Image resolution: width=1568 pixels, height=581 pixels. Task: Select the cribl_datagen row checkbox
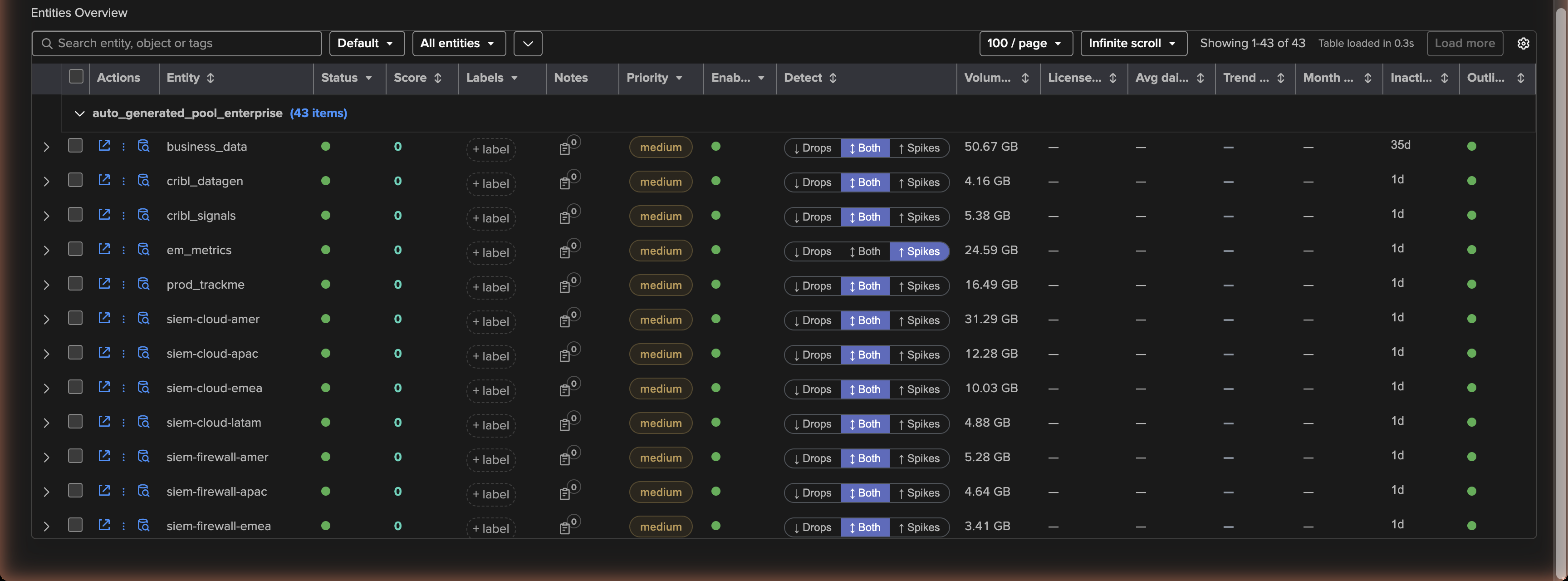[x=75, y=180]
